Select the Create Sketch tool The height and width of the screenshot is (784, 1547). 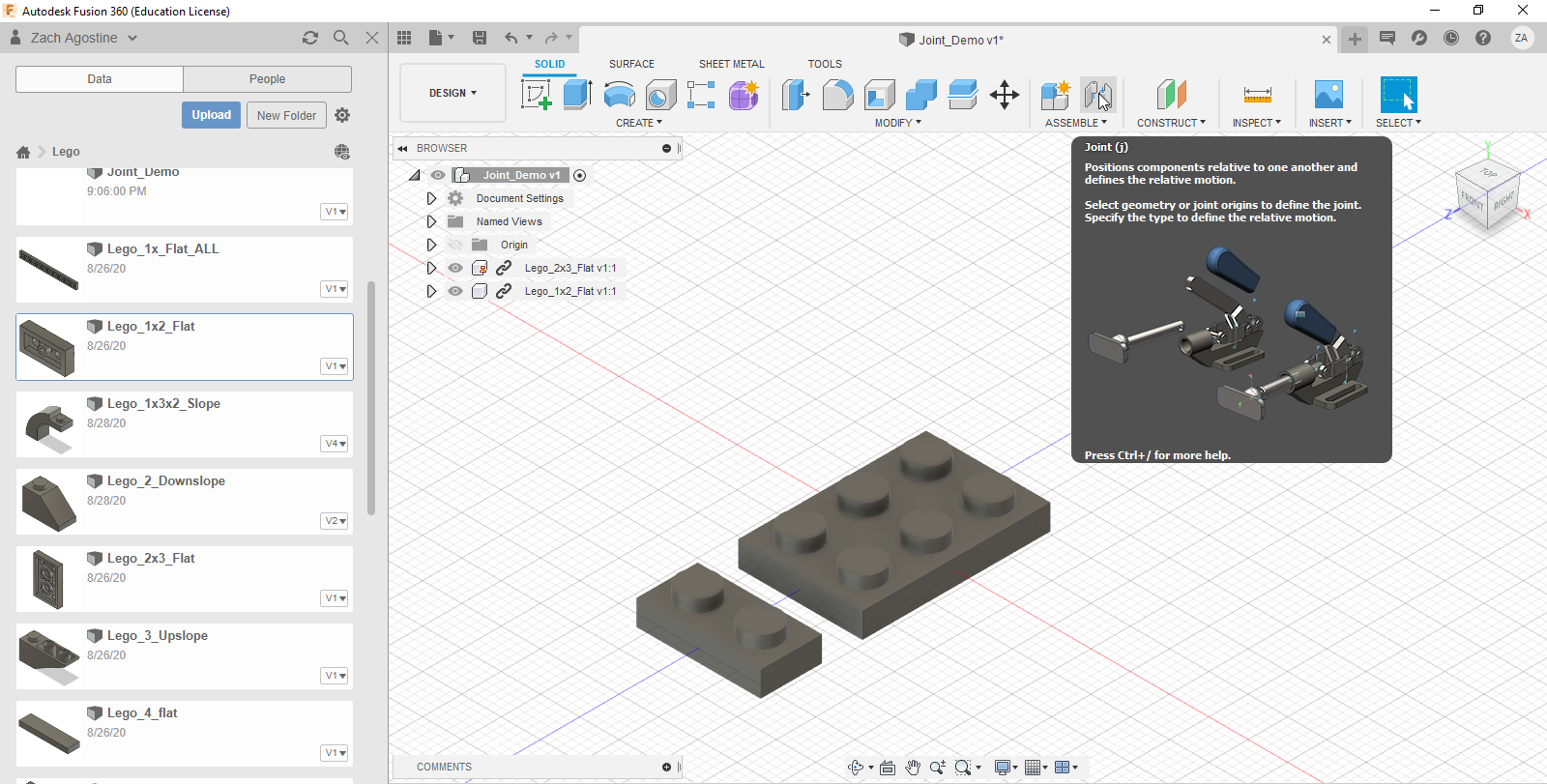(536, 95)
